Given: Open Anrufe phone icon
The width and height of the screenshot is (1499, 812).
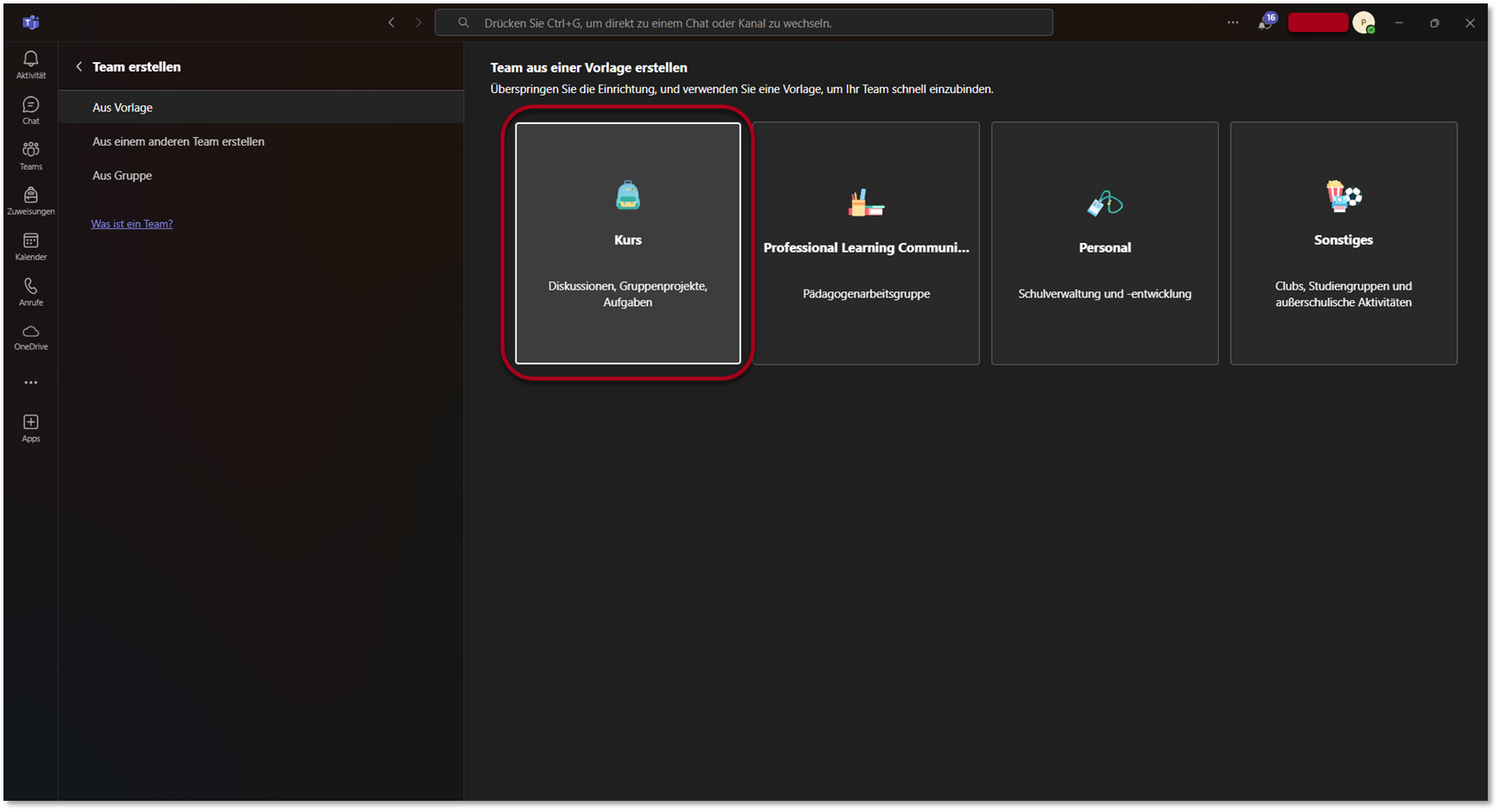Looking at the screenshot, I should tap(31, 291).
